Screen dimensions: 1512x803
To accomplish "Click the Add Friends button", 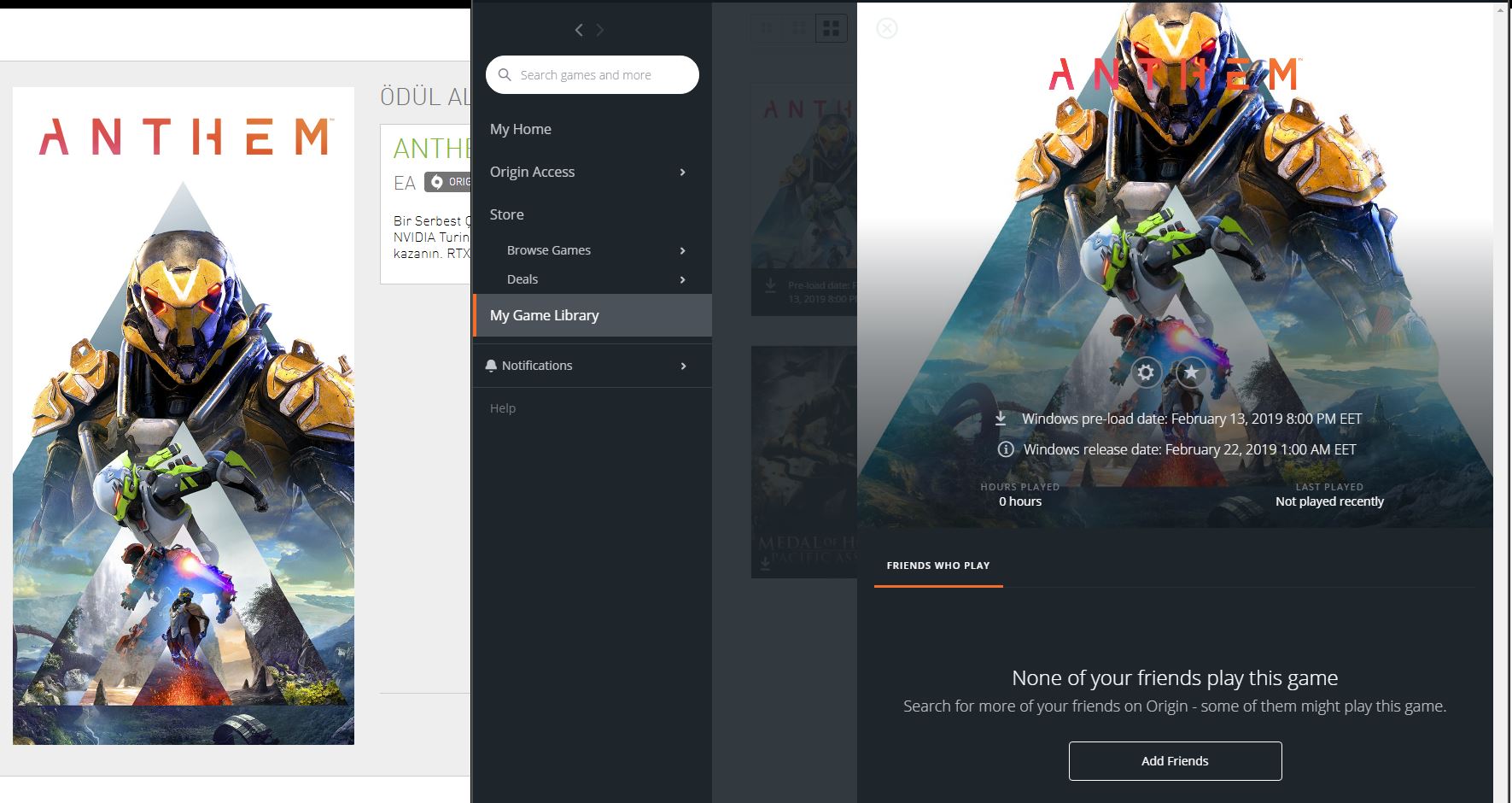I will click(1175, 761).
